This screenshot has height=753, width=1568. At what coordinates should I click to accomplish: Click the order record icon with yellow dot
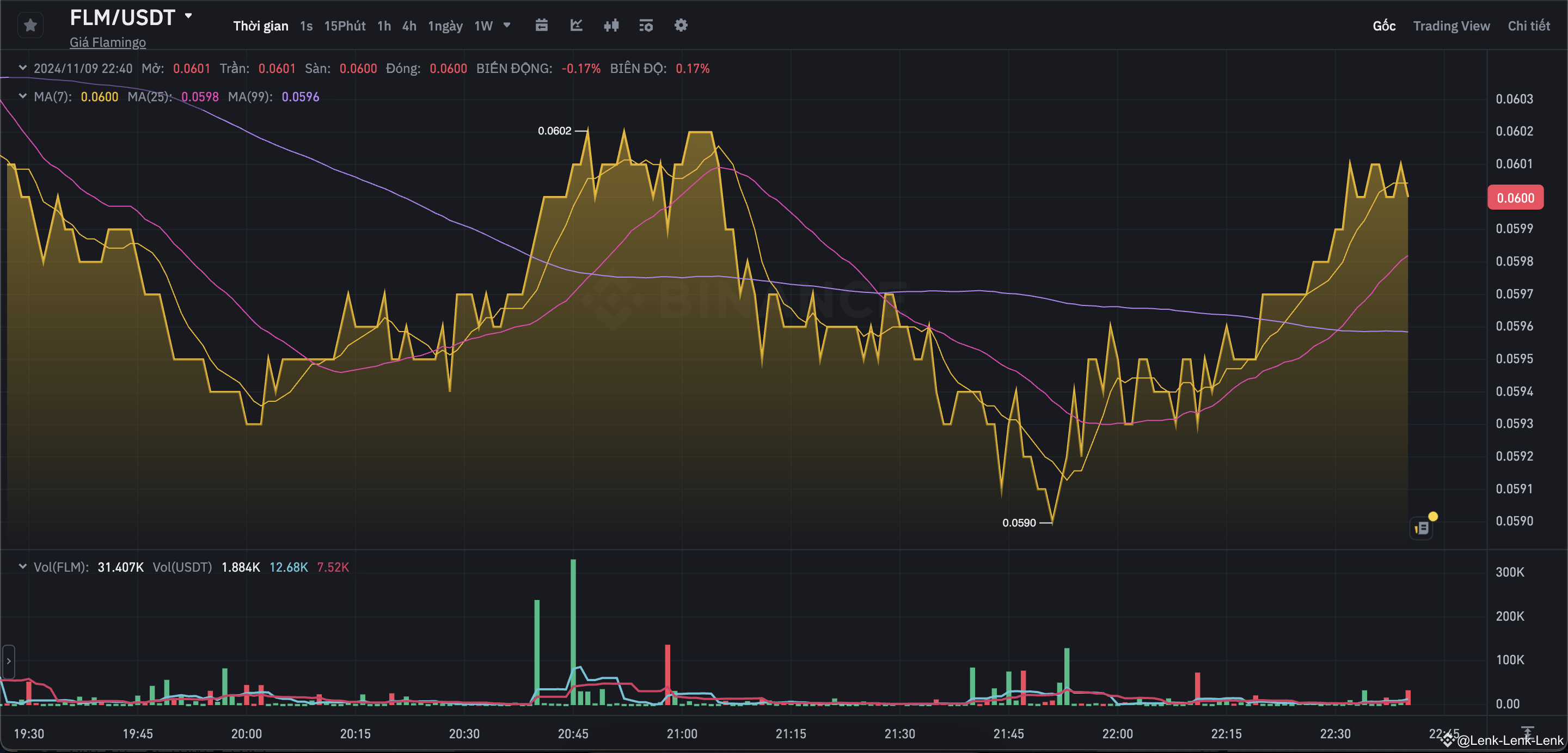point(1423,527)
